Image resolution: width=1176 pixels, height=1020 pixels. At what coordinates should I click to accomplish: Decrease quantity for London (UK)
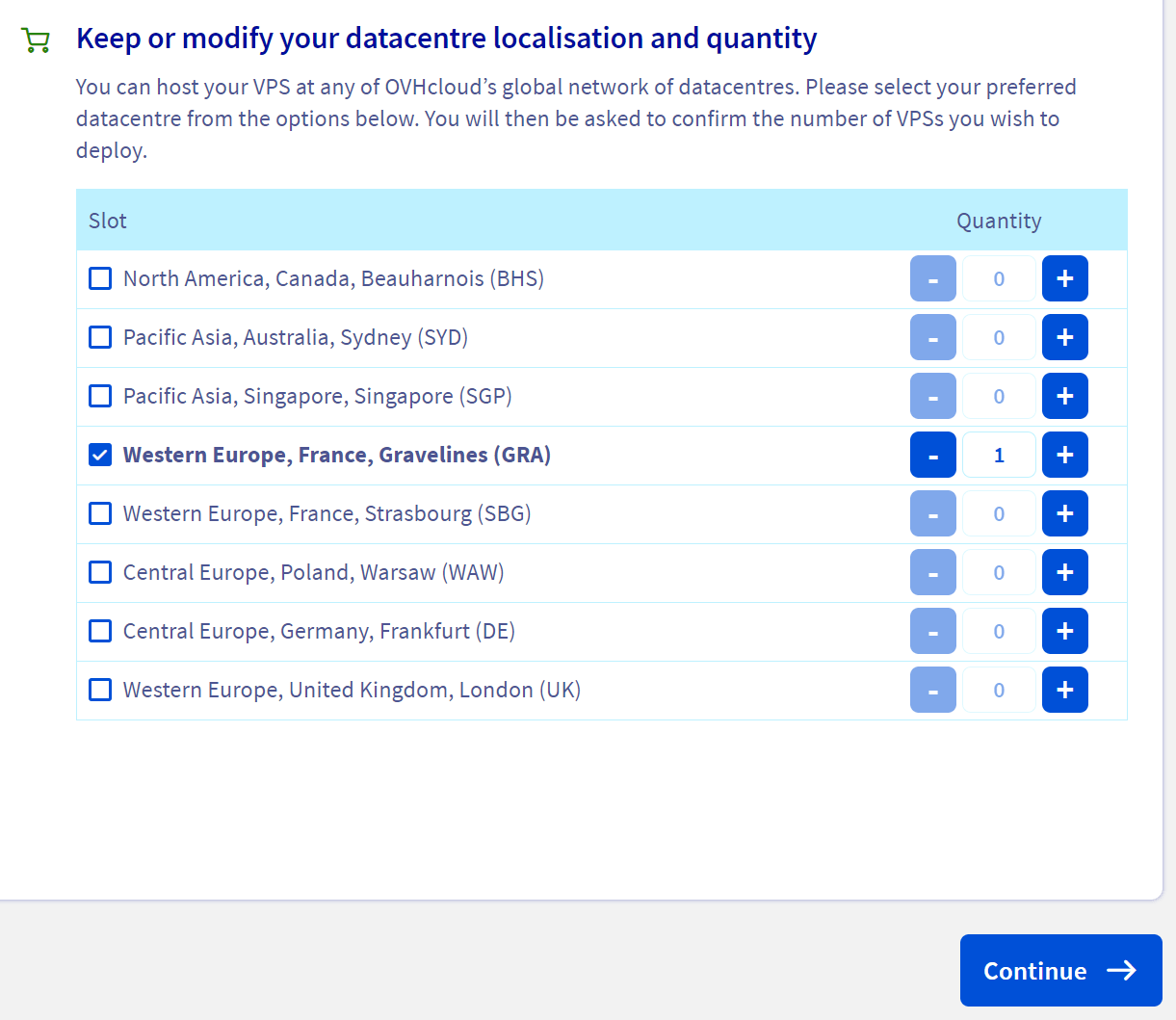933,690
